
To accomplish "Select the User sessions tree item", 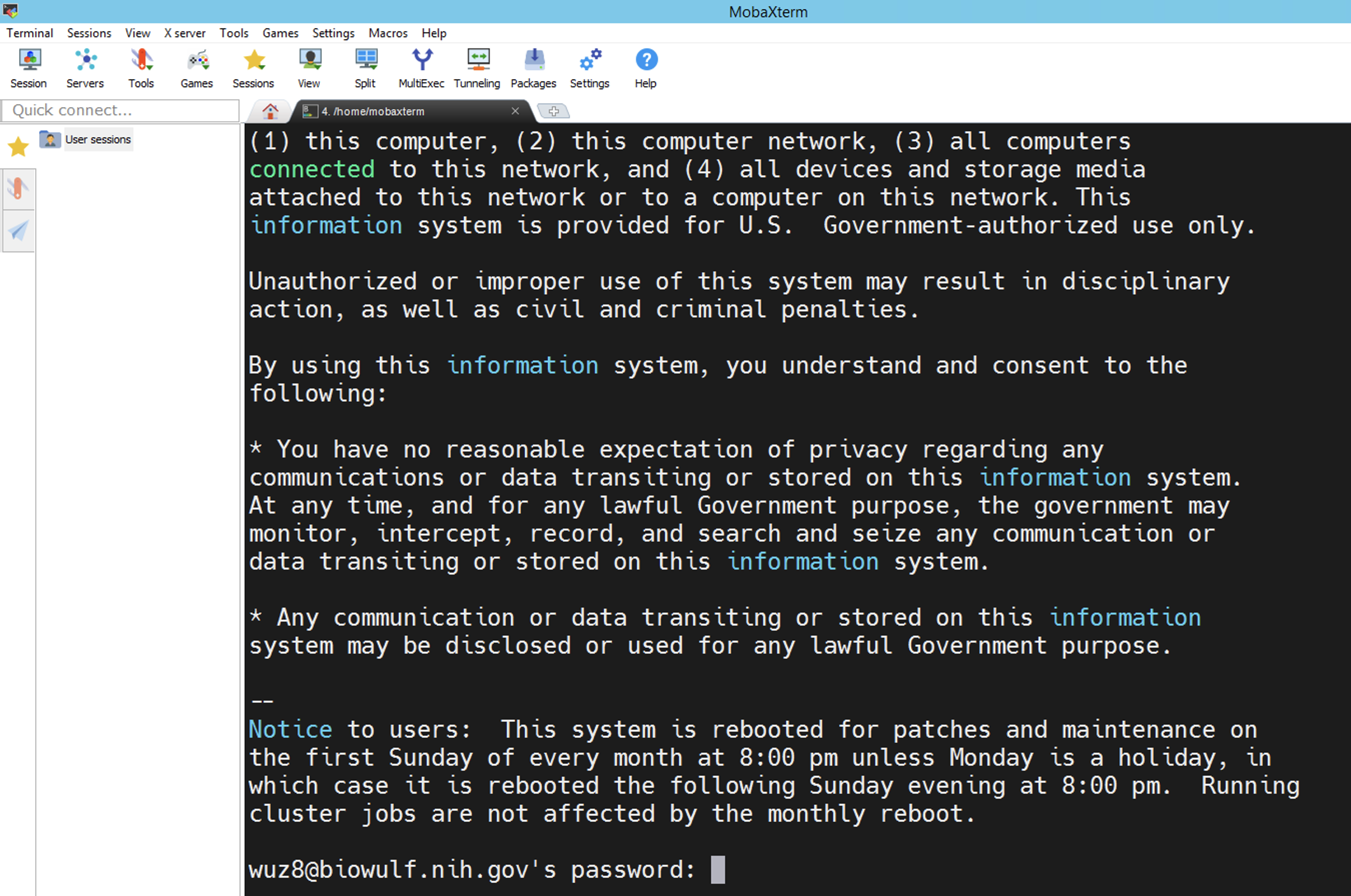I will click(98, 140).
